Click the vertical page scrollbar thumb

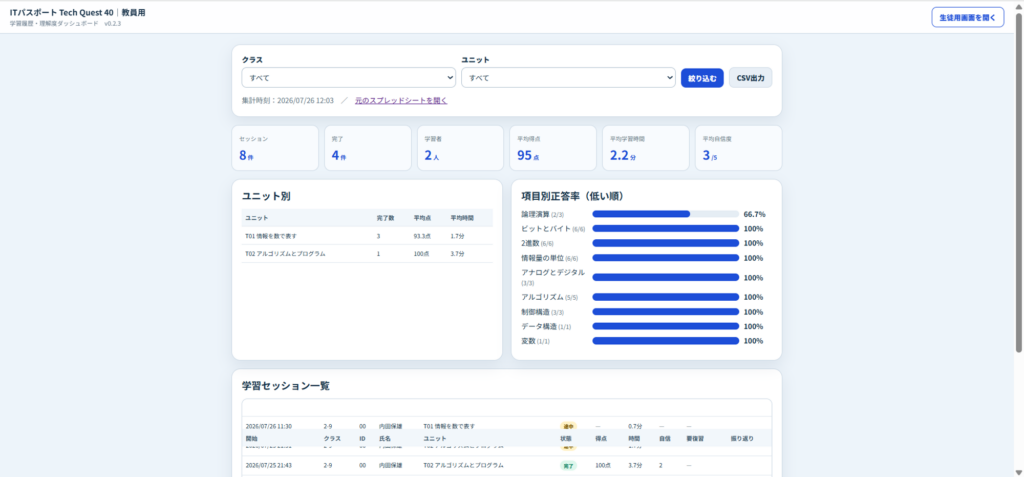(1019, 183)
